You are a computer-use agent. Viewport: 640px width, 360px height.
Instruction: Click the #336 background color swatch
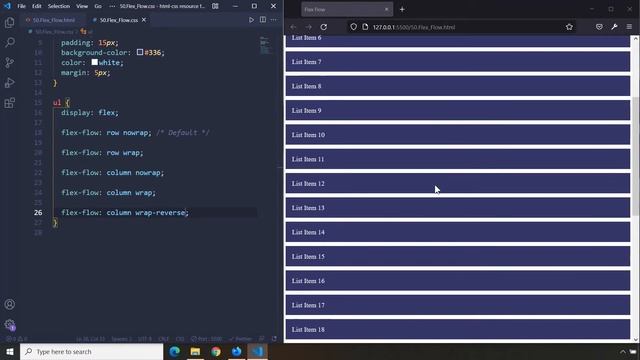click(x=140, y=52)
